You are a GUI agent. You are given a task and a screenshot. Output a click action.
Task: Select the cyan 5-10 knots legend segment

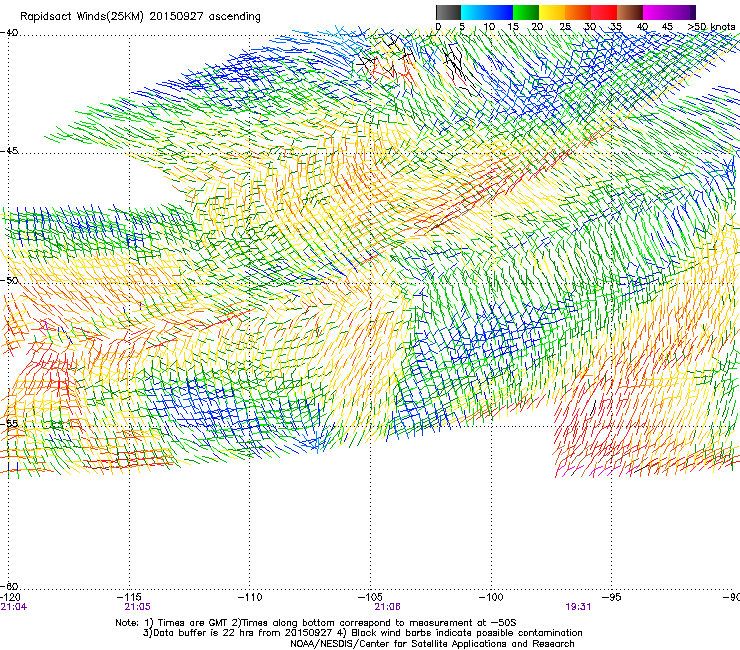tap(474, 12)
